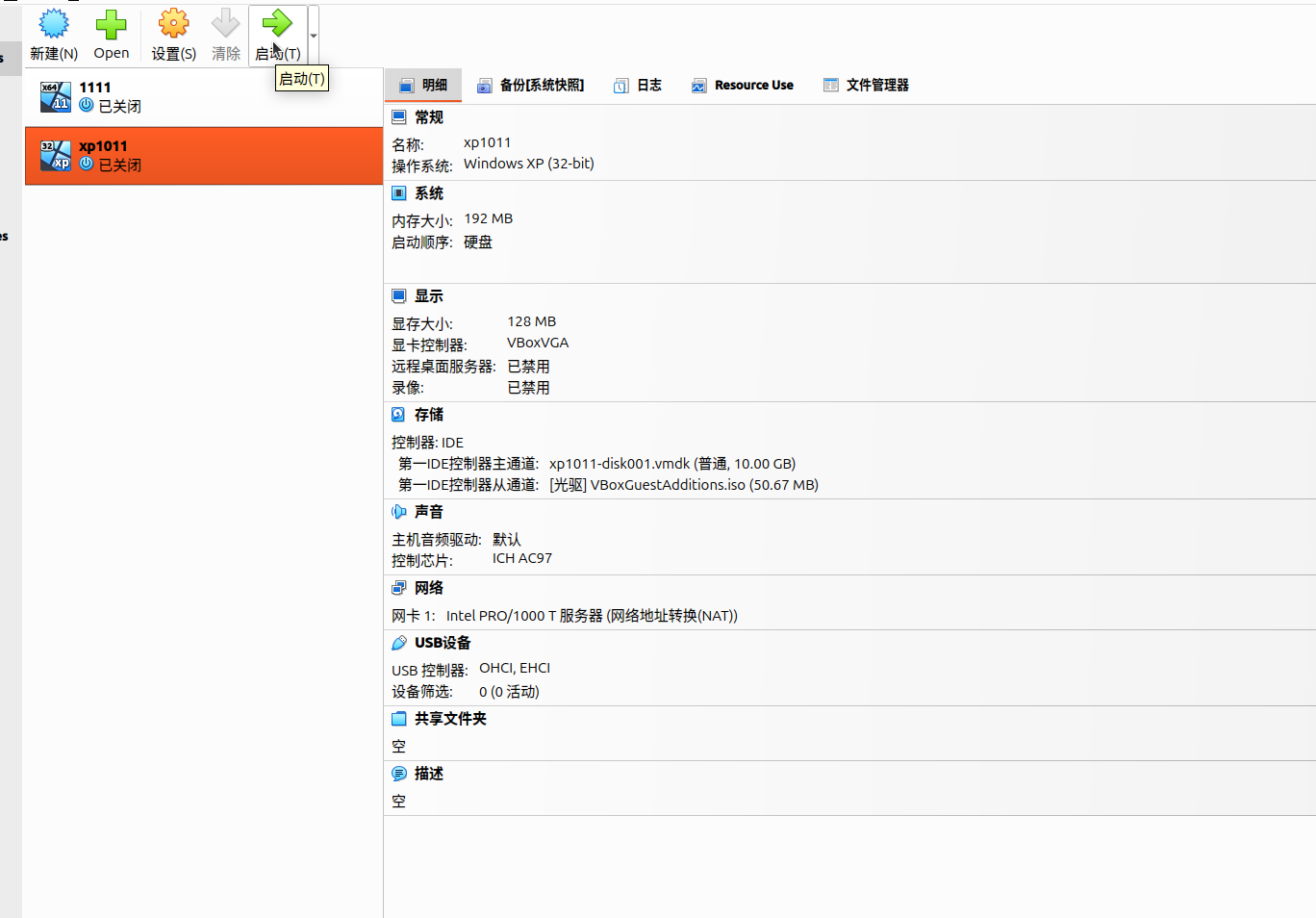Click the power-off status icon for xp1011
The width and height of the screenshot is (1316, 918).
(x=87, y=164)
